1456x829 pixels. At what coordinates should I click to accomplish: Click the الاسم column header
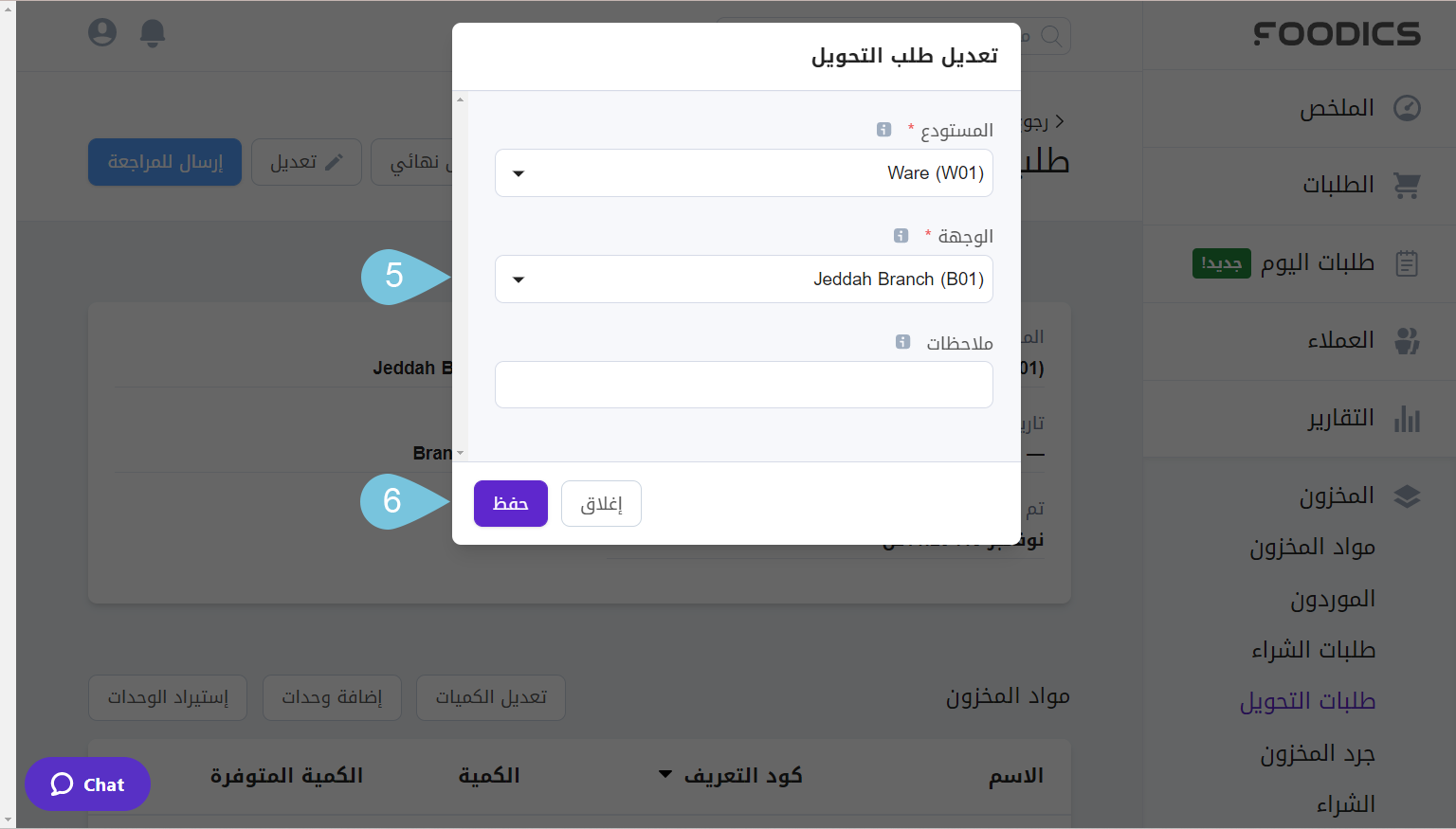[x=1016, y=776]
